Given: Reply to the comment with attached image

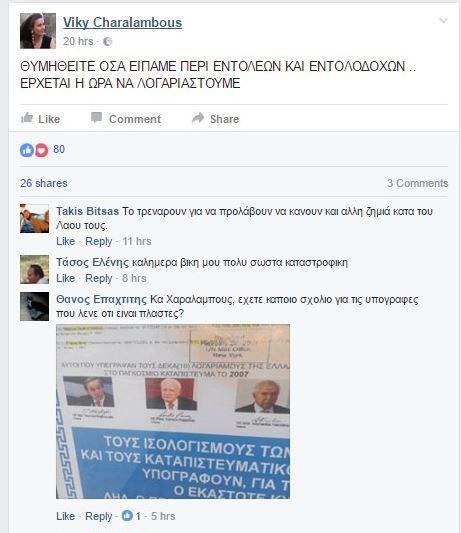Looking at the screenshot, I should pos(99,516).
